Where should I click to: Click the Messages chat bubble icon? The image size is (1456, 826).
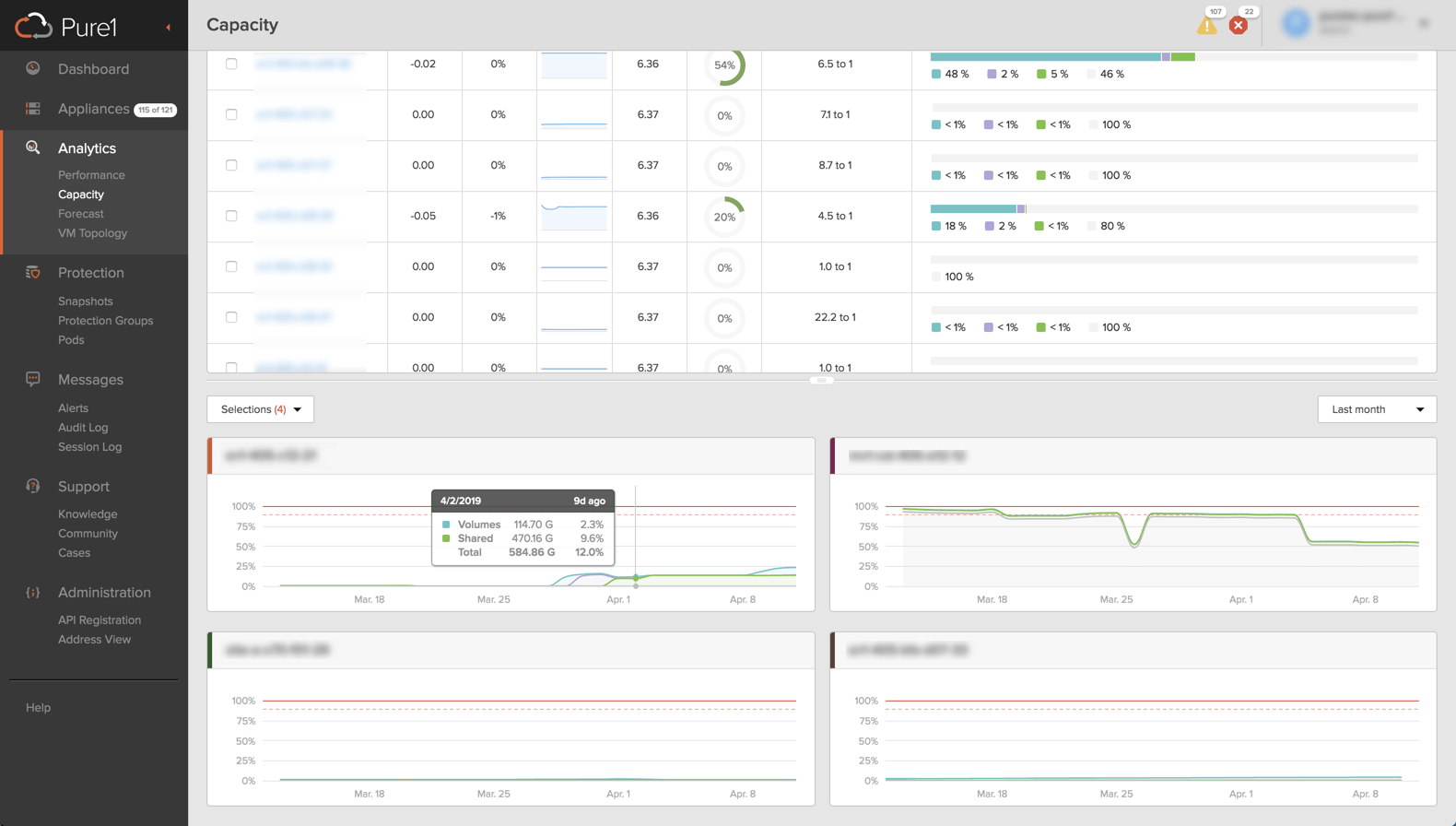pos(33,379)
